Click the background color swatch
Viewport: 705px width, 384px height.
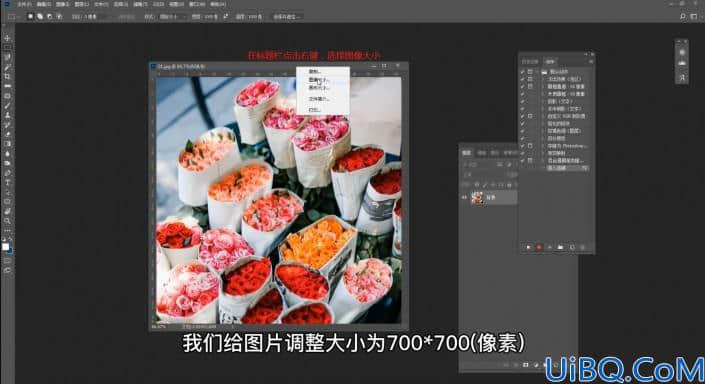click(x=10, y=250)
